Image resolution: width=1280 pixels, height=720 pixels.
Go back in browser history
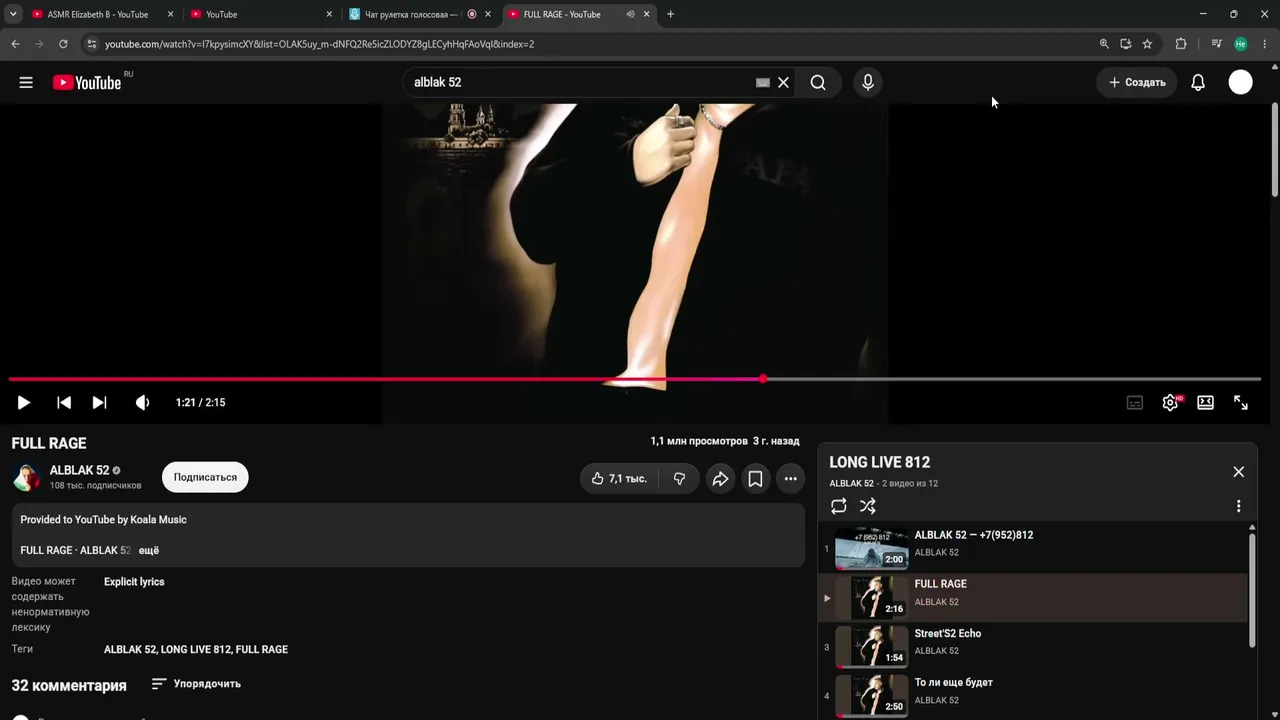coord(15,44)
